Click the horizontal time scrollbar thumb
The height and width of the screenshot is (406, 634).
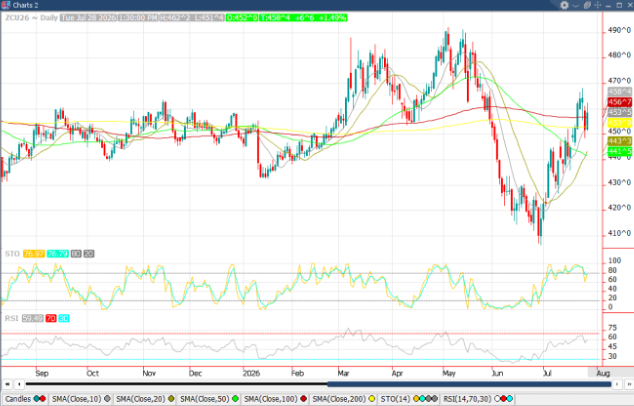coord(469,384)
